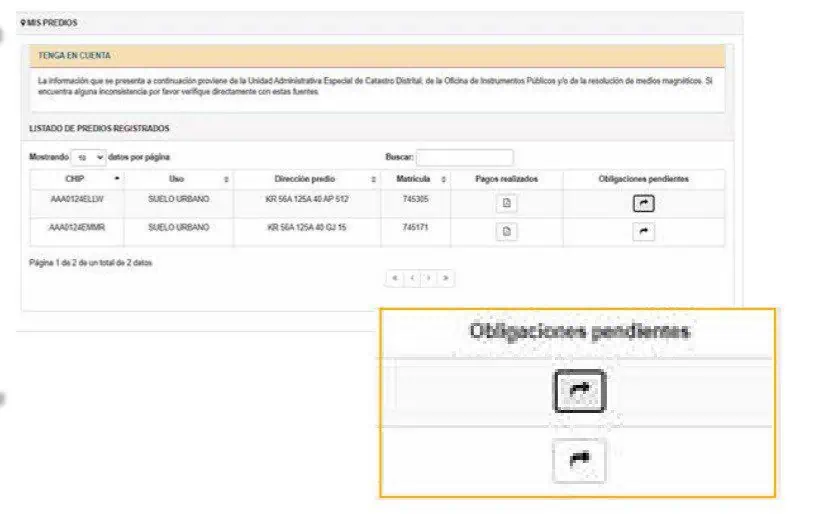Click address KR 56A 125A 40 GJ 15

pyautogui.click(x=307, y=228)
